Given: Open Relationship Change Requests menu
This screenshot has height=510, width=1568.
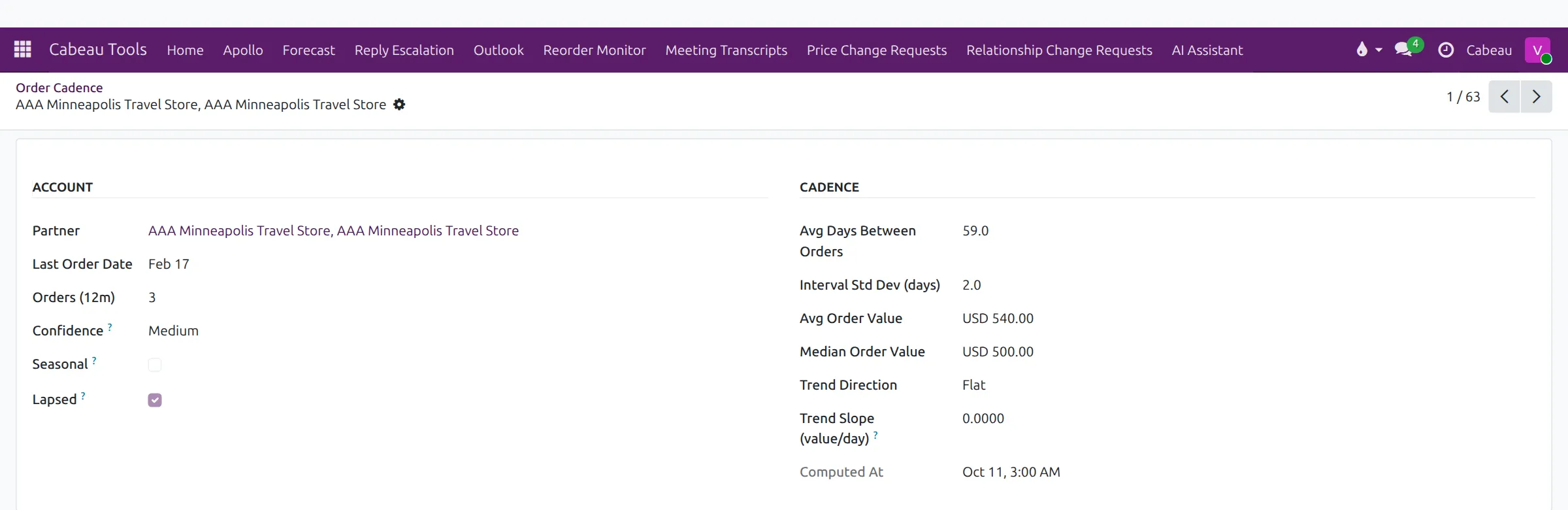Looking at the screenshot, I should pos(1059,50).
